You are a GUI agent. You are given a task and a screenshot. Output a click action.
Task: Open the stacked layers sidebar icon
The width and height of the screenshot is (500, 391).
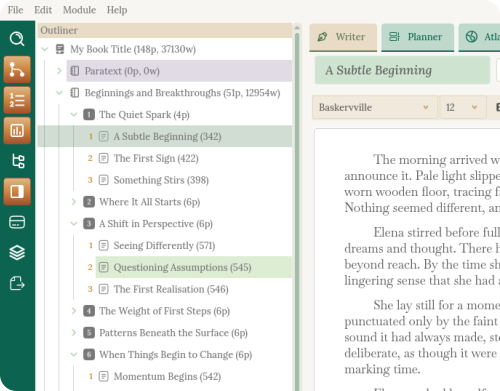(17, 252)
